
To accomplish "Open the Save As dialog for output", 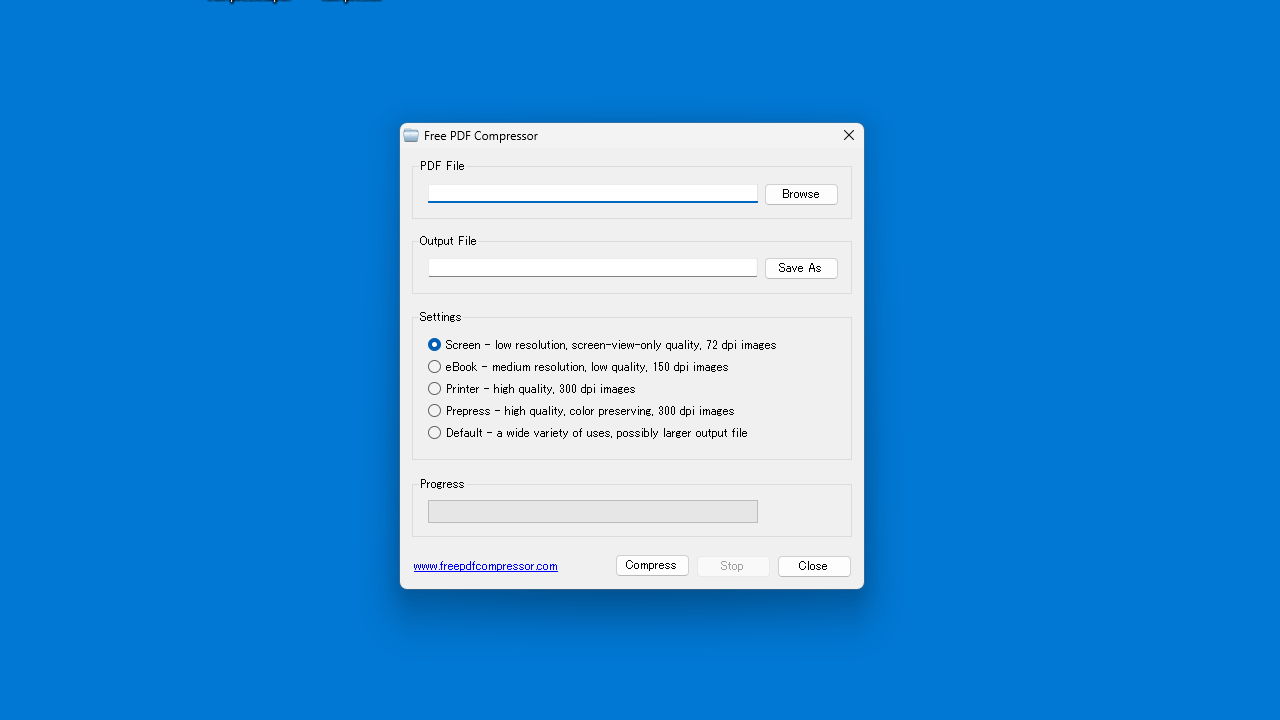I will [x=801, y=268].
